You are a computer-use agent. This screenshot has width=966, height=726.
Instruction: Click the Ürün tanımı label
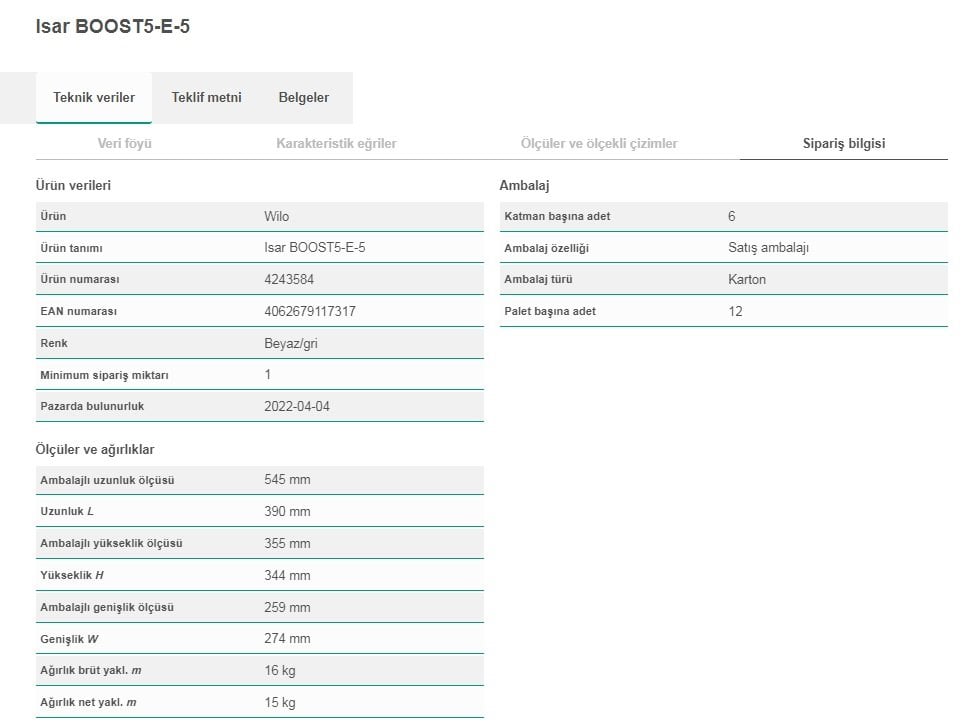pos(71,248)
